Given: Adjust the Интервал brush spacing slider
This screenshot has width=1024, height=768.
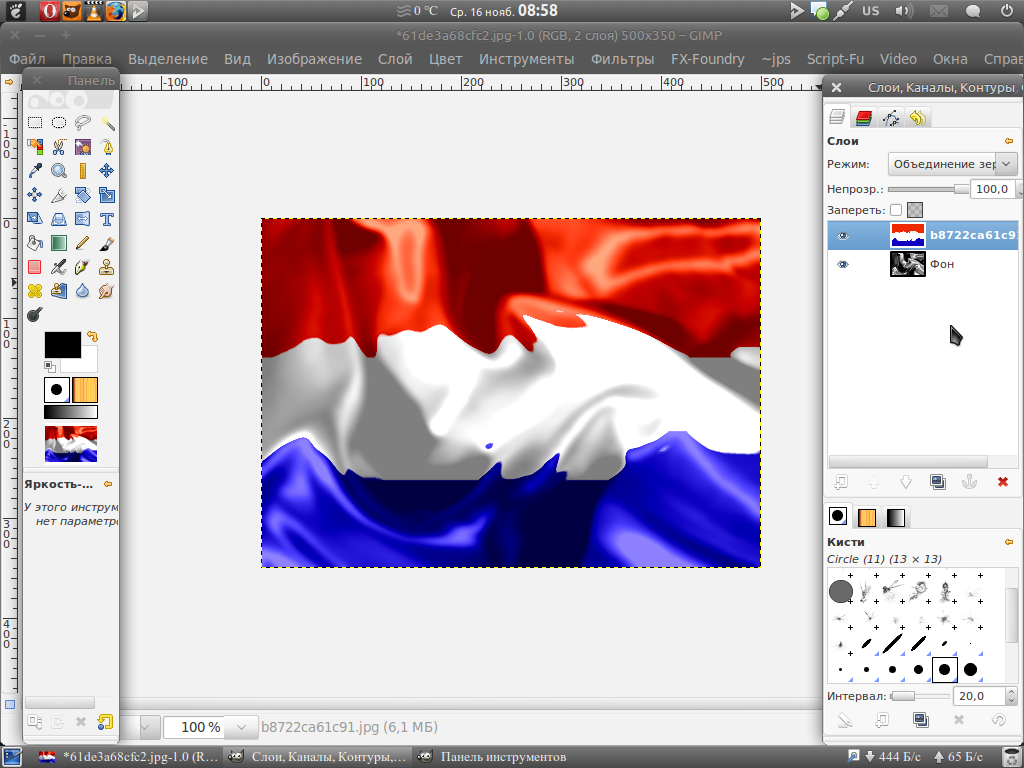Looking at the screenshot, I should (920, 696).
